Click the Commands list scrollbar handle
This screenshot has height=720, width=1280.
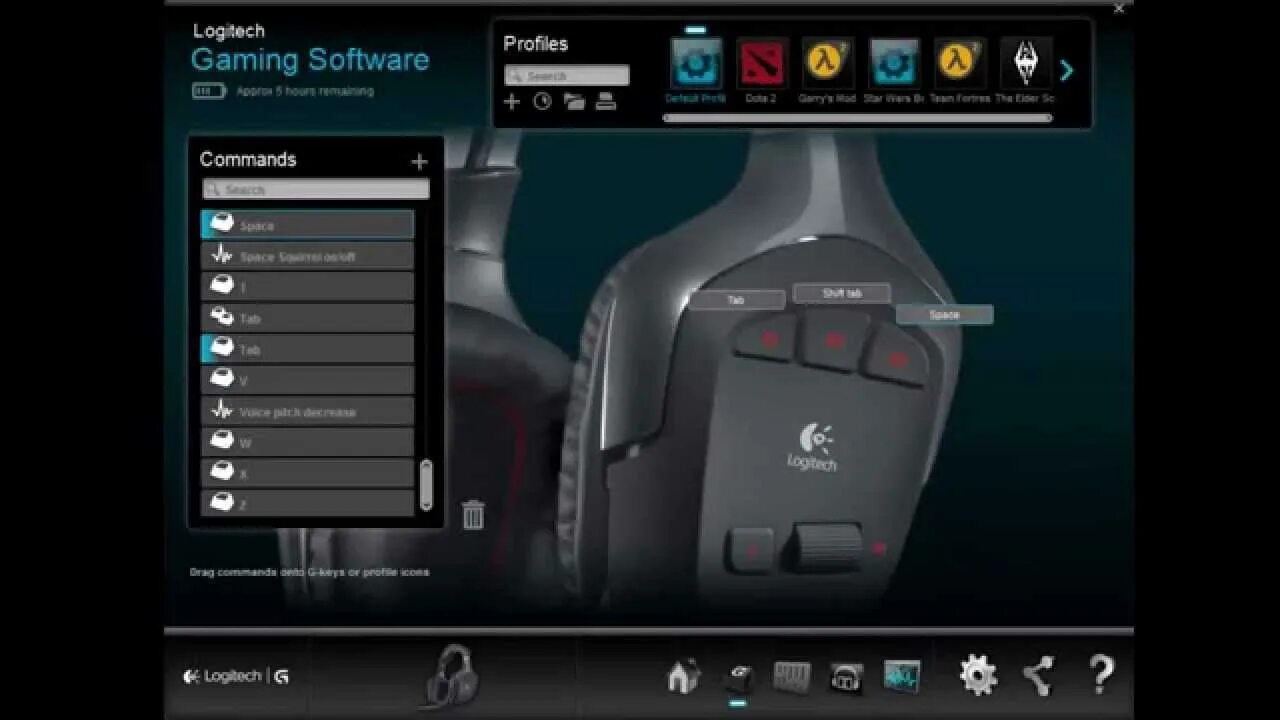426,484
